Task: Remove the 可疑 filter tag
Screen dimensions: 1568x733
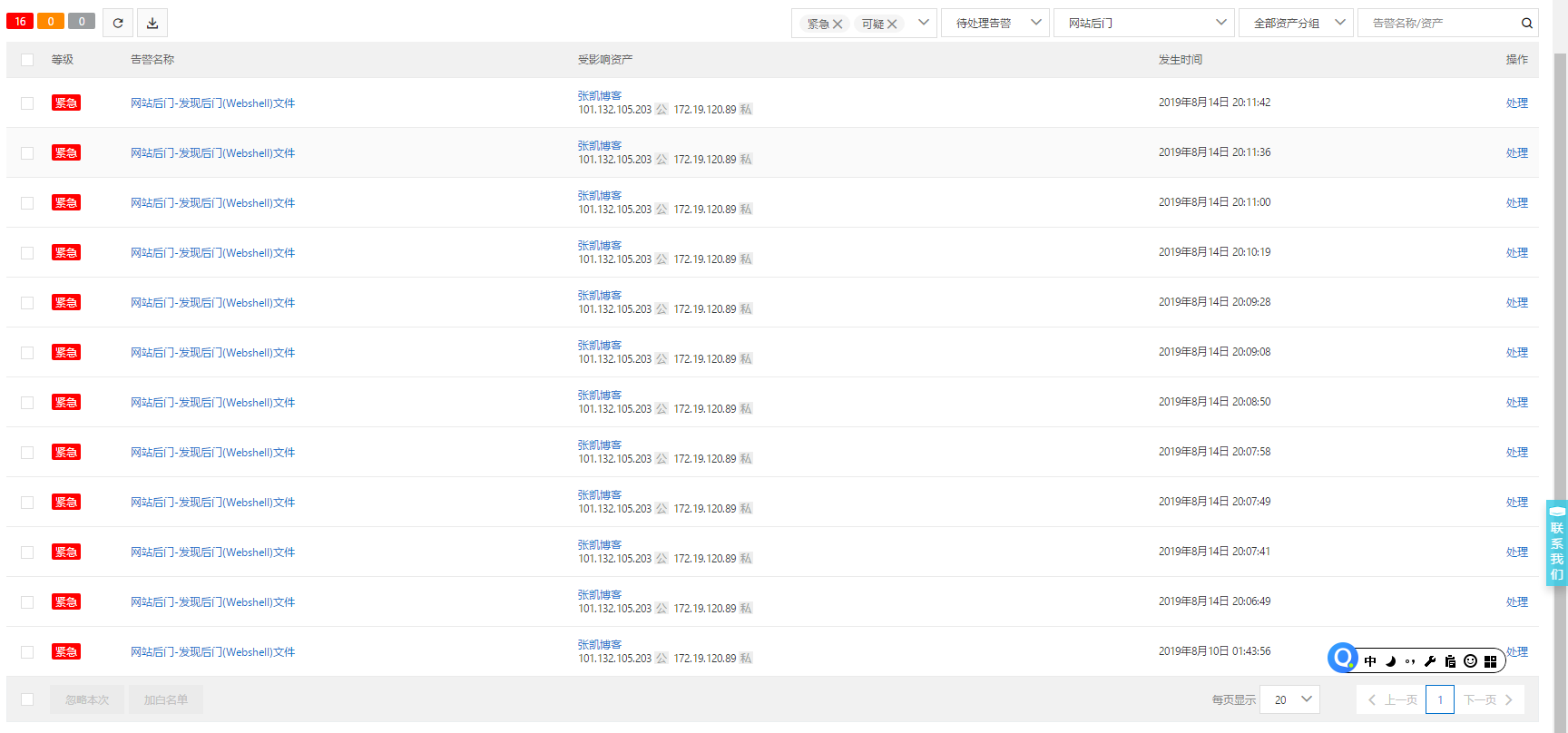Action: pyautogui.click(x=892, y=24)
